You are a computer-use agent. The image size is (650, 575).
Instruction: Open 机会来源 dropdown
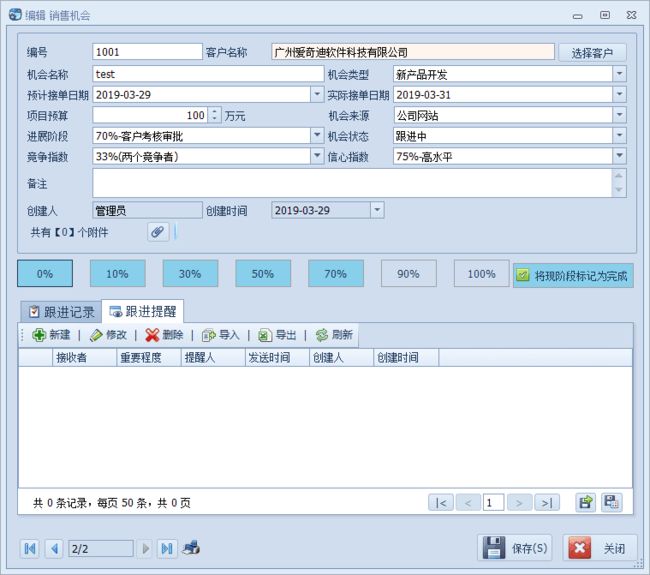pos(619,115)
